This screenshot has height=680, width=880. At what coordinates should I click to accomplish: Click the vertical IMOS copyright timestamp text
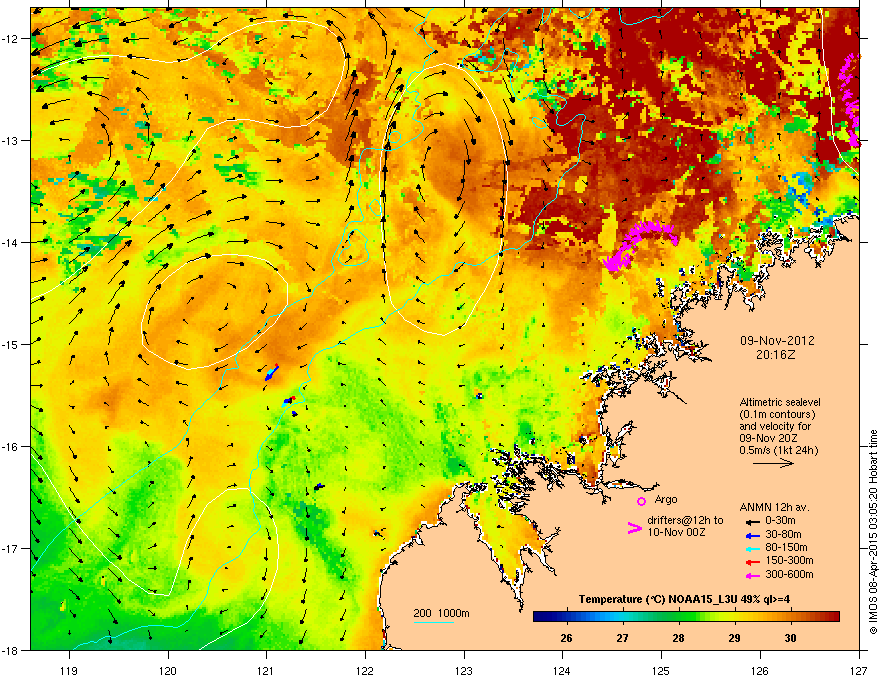873,532
